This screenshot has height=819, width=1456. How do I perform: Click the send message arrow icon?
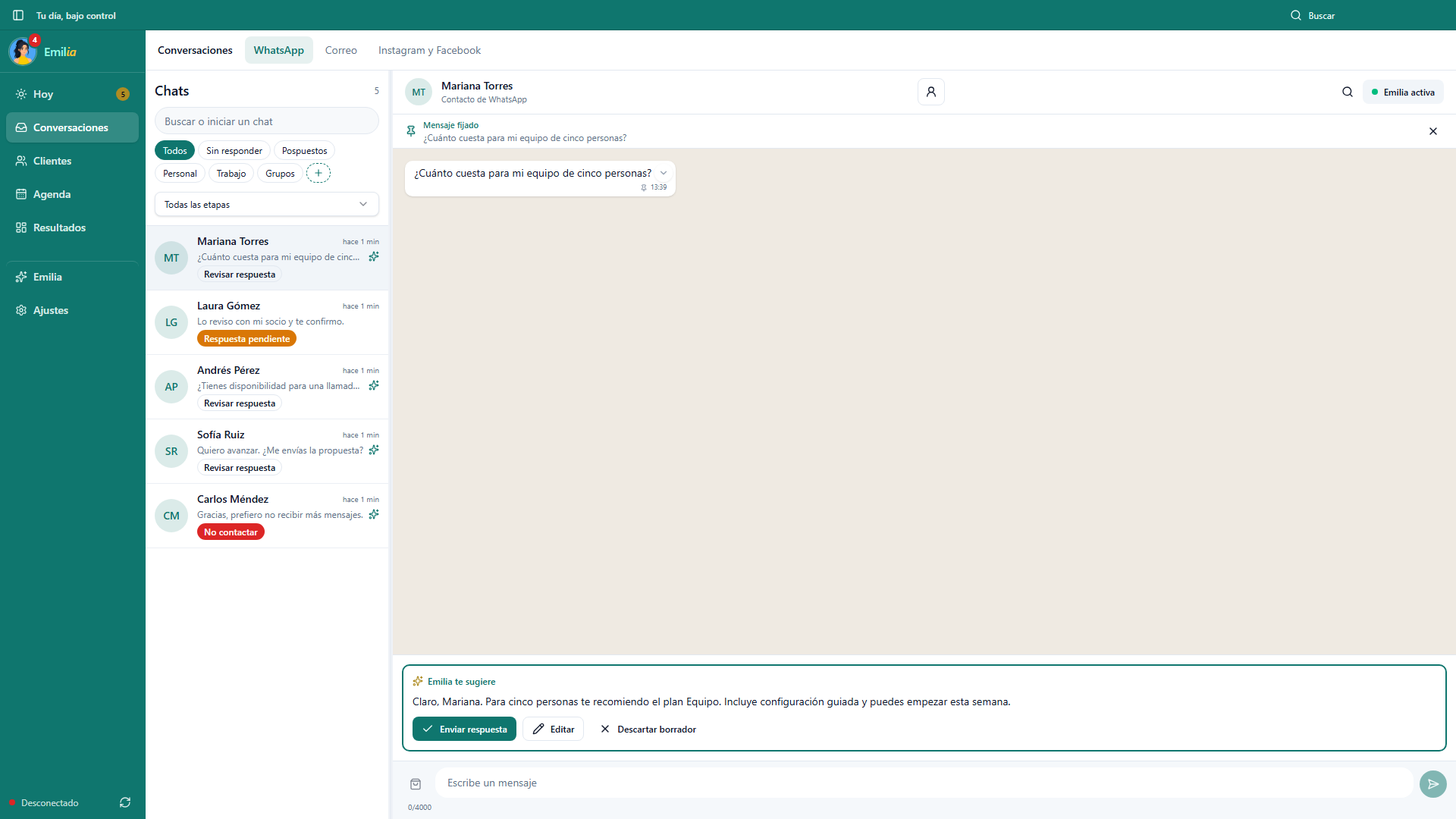1432,783
